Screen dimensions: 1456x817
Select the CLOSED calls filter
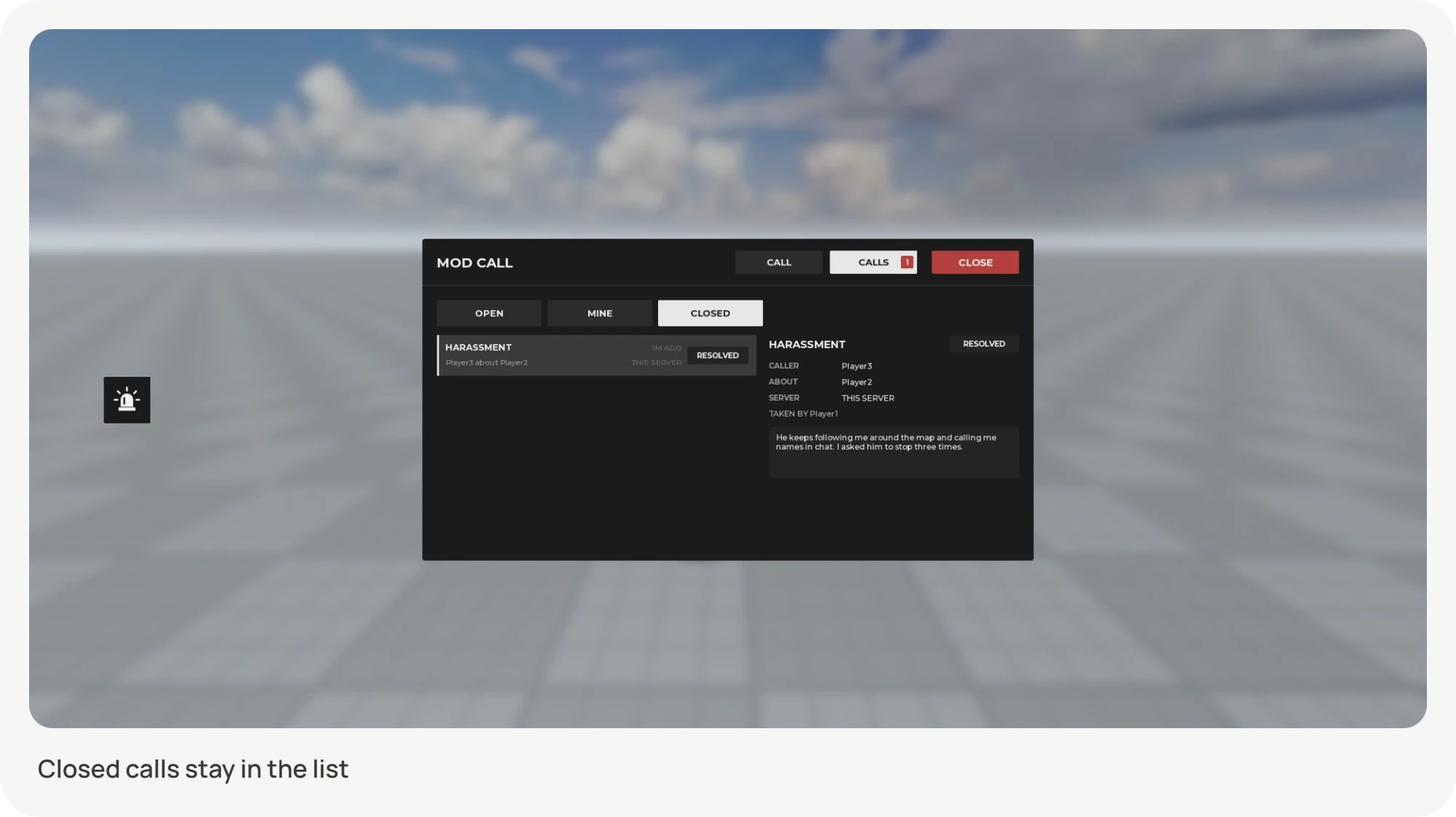711,313
